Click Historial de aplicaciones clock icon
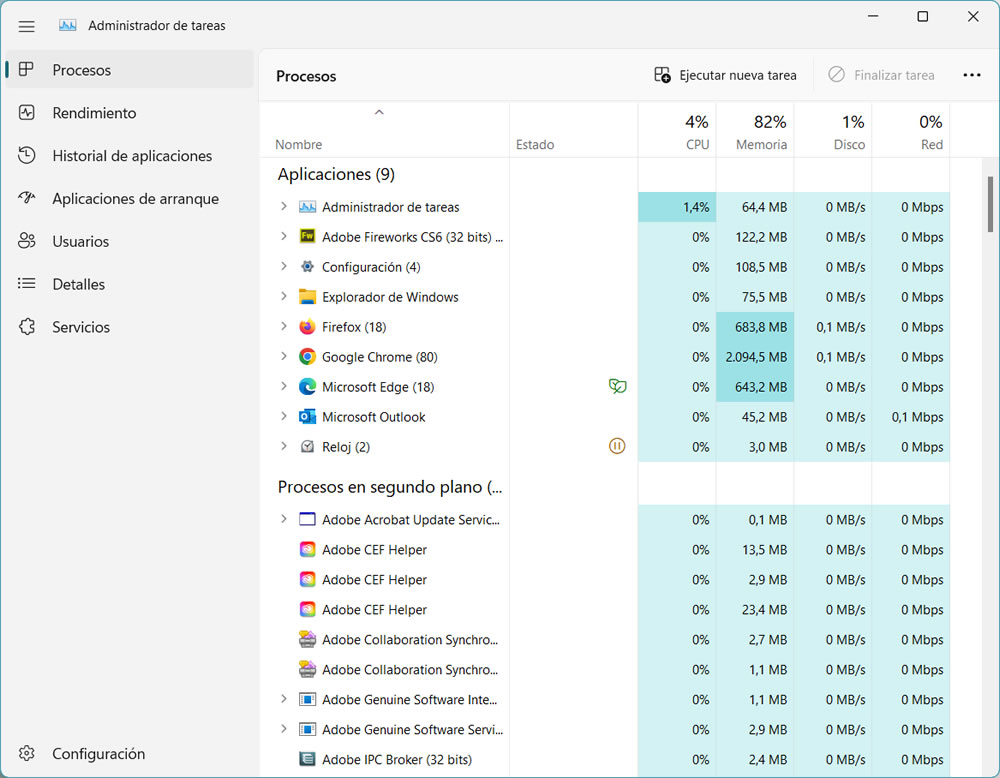This screenshot has height=778, width=1000. tap(26, 156)
